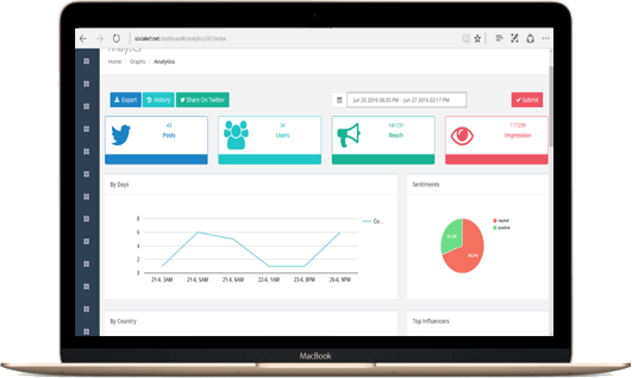Click the 26-6, 9PM x-axis label
Image resolution: width=632 pixels, height=378 pixels.
coord(340,280)
